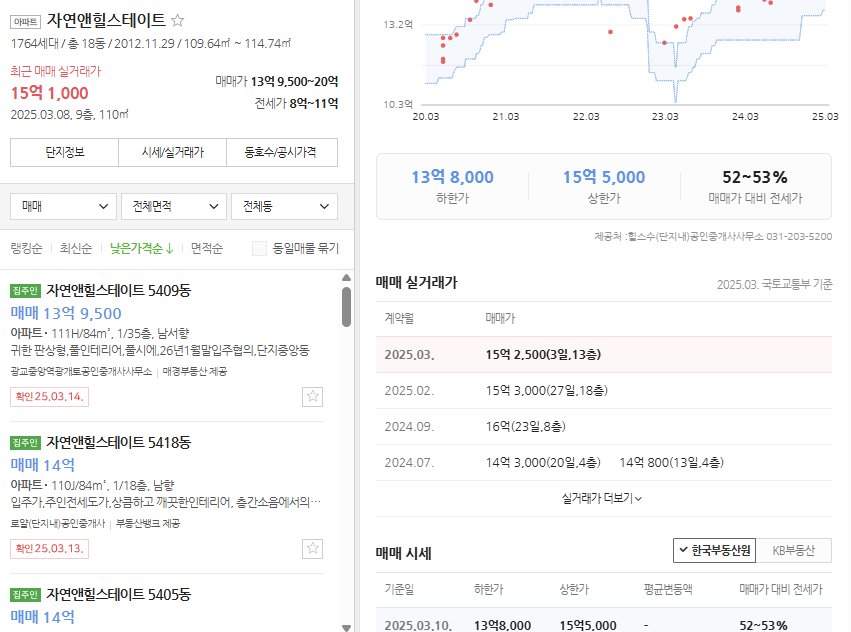
Task: Open the 단지정보 tab
Action: click(65, 152)
